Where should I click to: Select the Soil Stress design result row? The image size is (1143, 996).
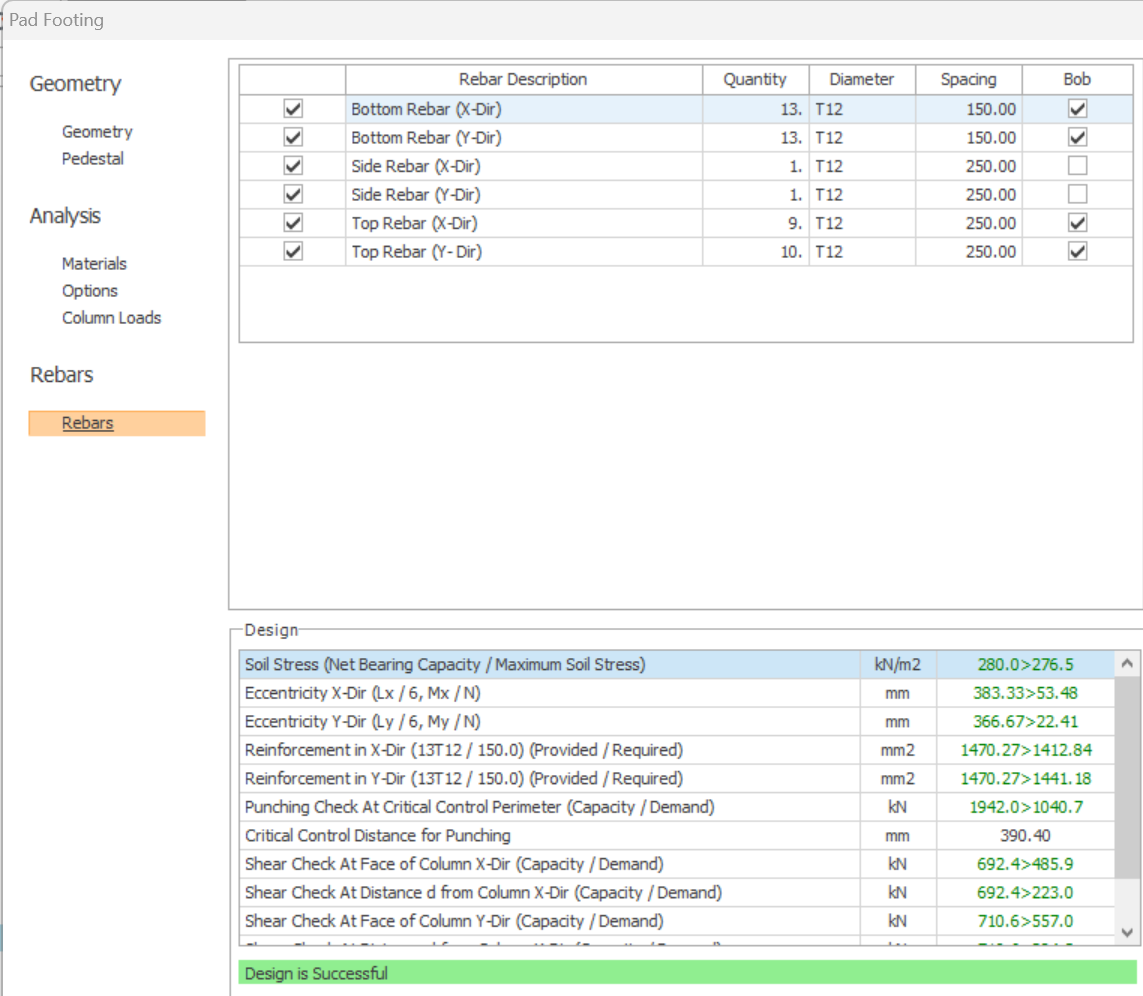pyautogui.click(x=550, y=665)
